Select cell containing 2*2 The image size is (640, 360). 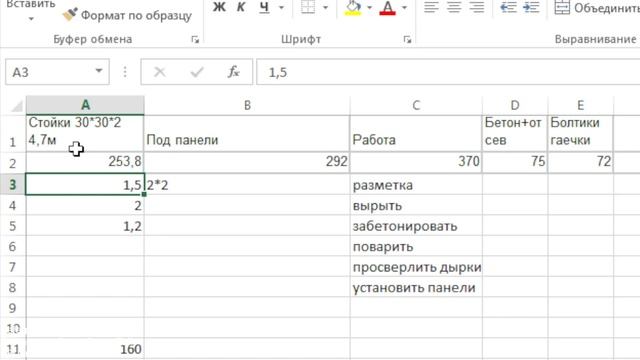[x=247, y=184]
